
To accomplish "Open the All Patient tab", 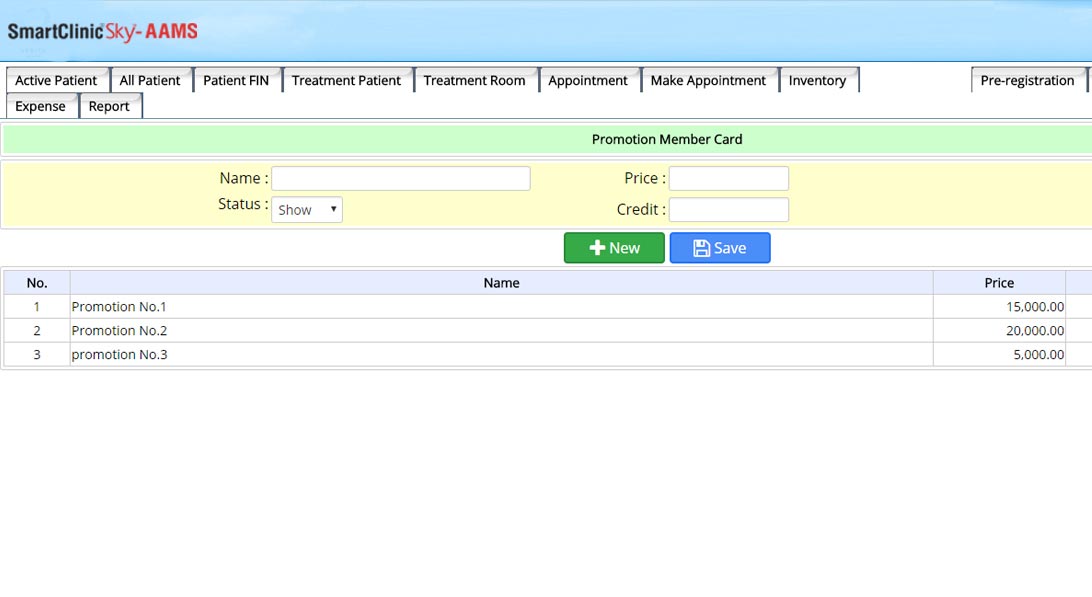I will click(150, 81).
